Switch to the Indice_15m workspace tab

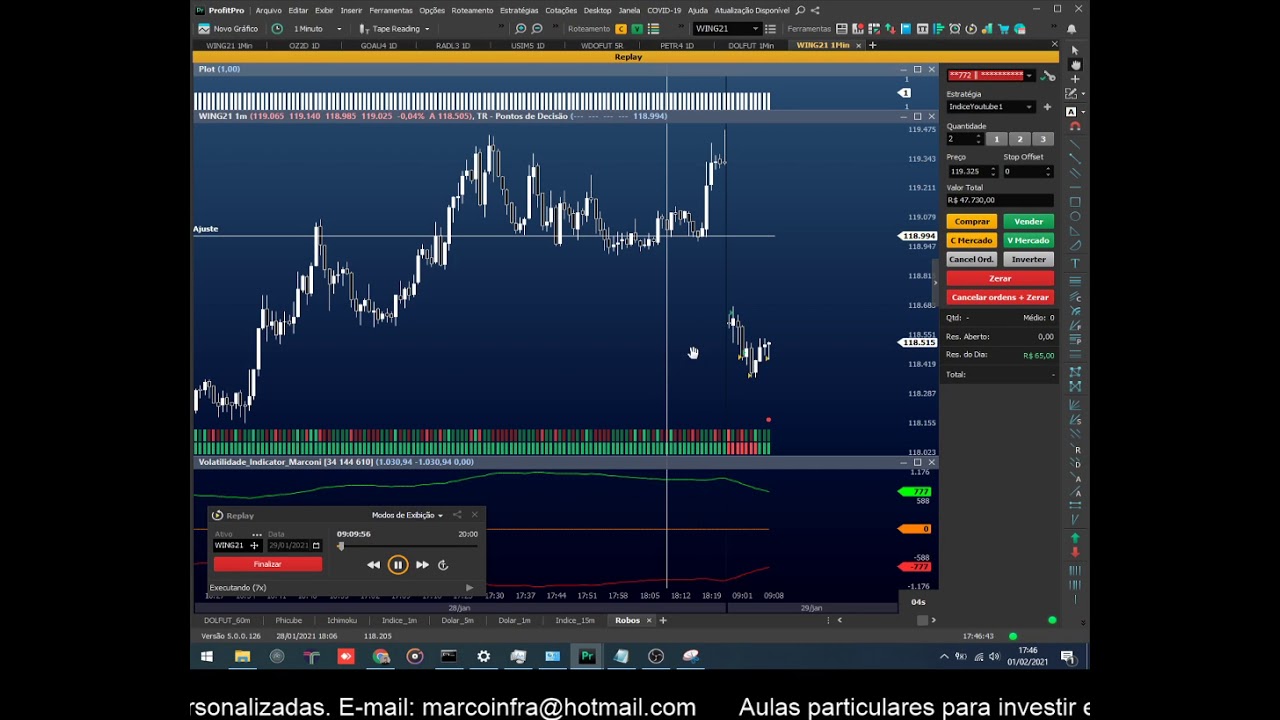[x=575, y=621]
